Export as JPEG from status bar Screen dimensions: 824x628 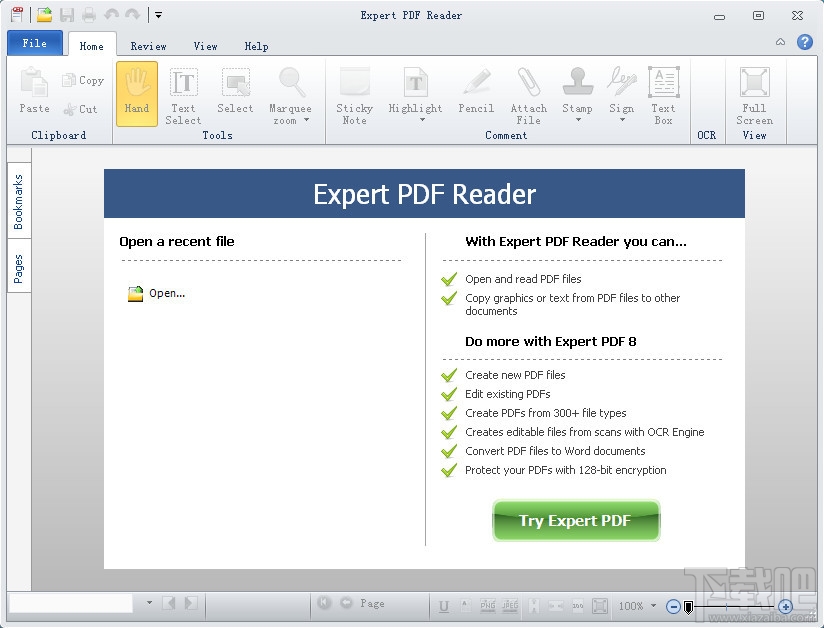click(510, 605)
